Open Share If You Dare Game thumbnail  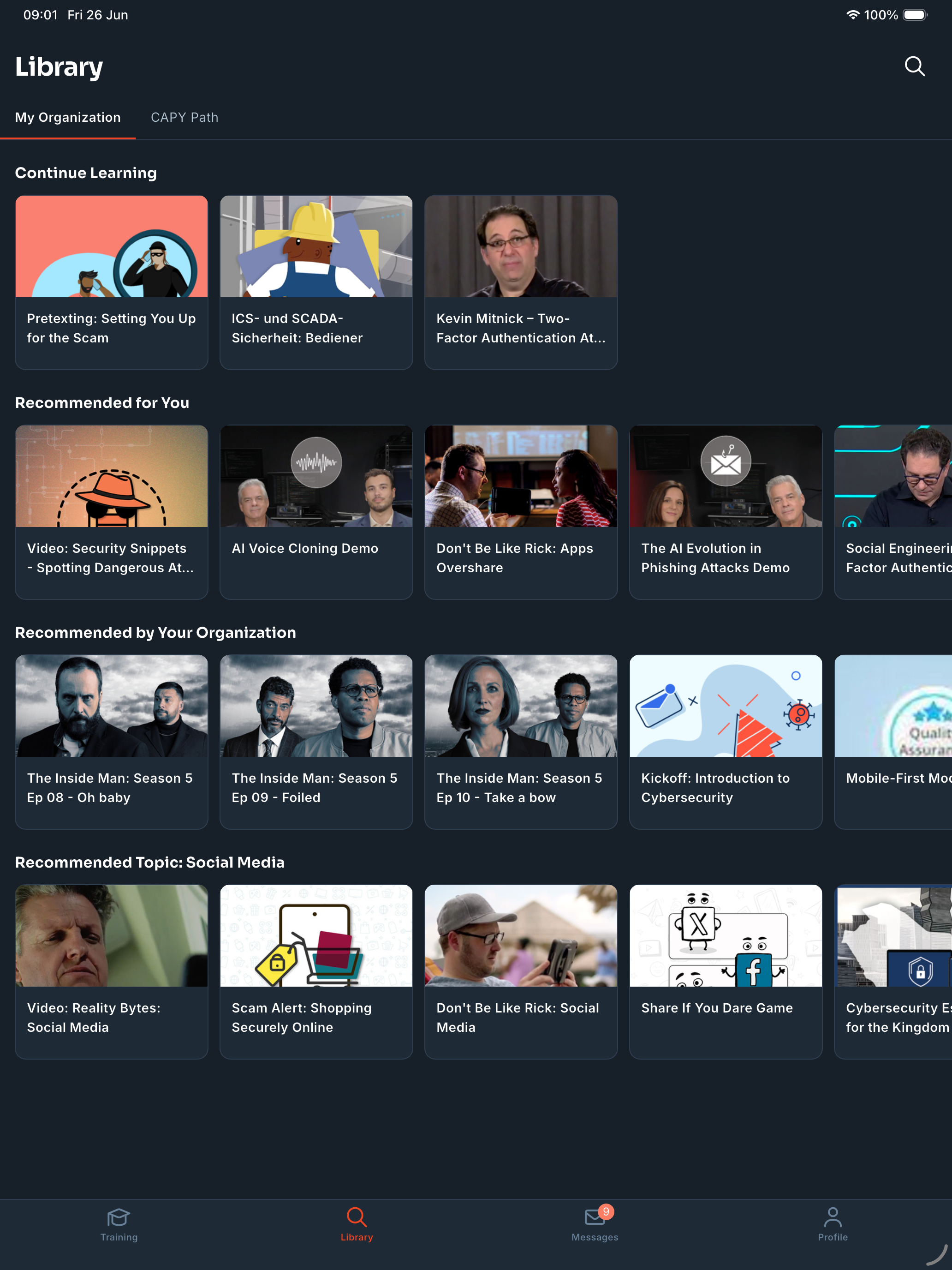[x=726, y=936]
